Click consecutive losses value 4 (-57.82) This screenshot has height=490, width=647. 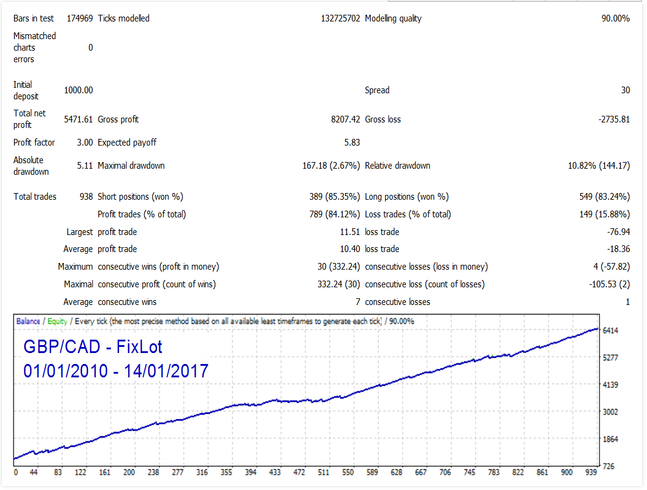(x=612, y=266)
